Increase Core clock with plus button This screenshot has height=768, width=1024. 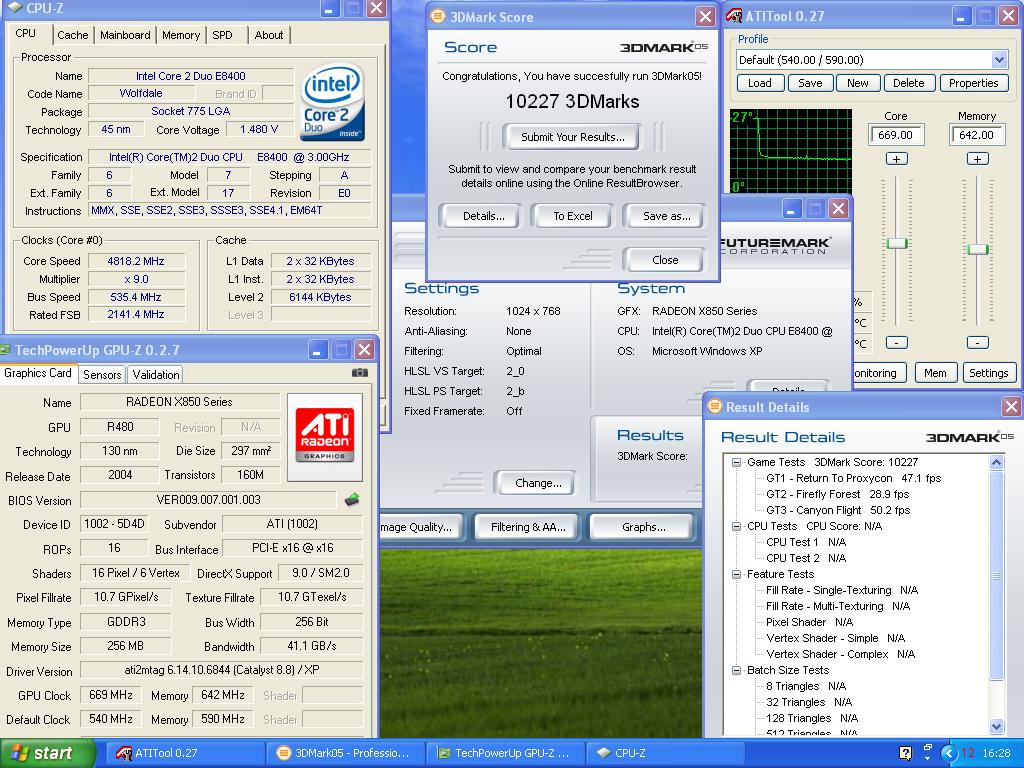(x=896, y=159)
